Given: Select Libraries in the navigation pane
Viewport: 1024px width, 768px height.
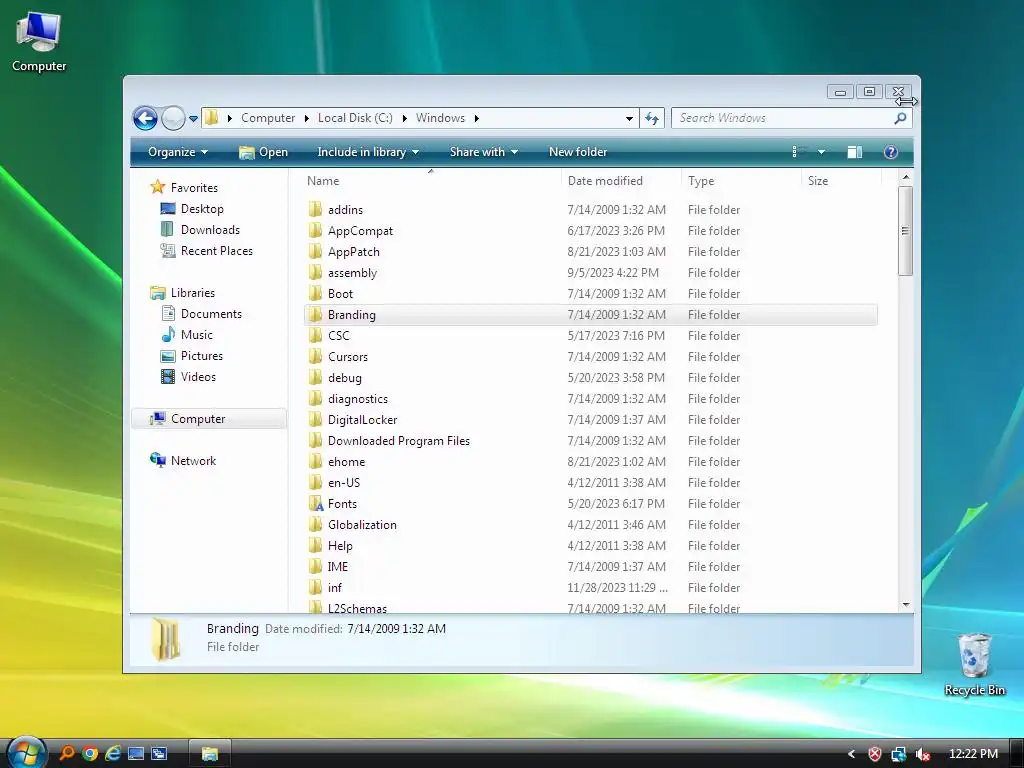Looking at the screenshot, I should pyautogui.click(x=193, y=293).
